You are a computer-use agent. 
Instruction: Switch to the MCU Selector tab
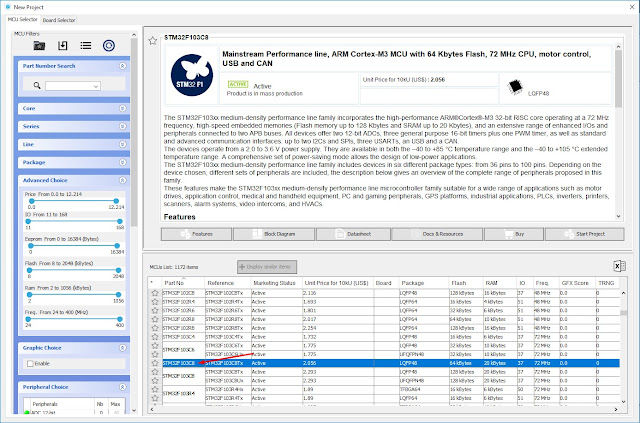pyautogui.click(x=22, y=19)
